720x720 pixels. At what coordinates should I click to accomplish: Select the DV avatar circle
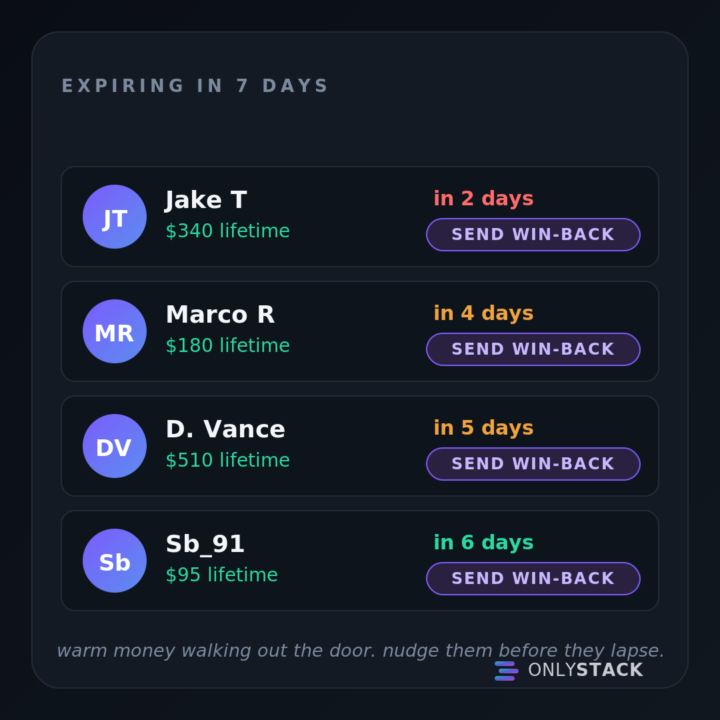(114, 446)
